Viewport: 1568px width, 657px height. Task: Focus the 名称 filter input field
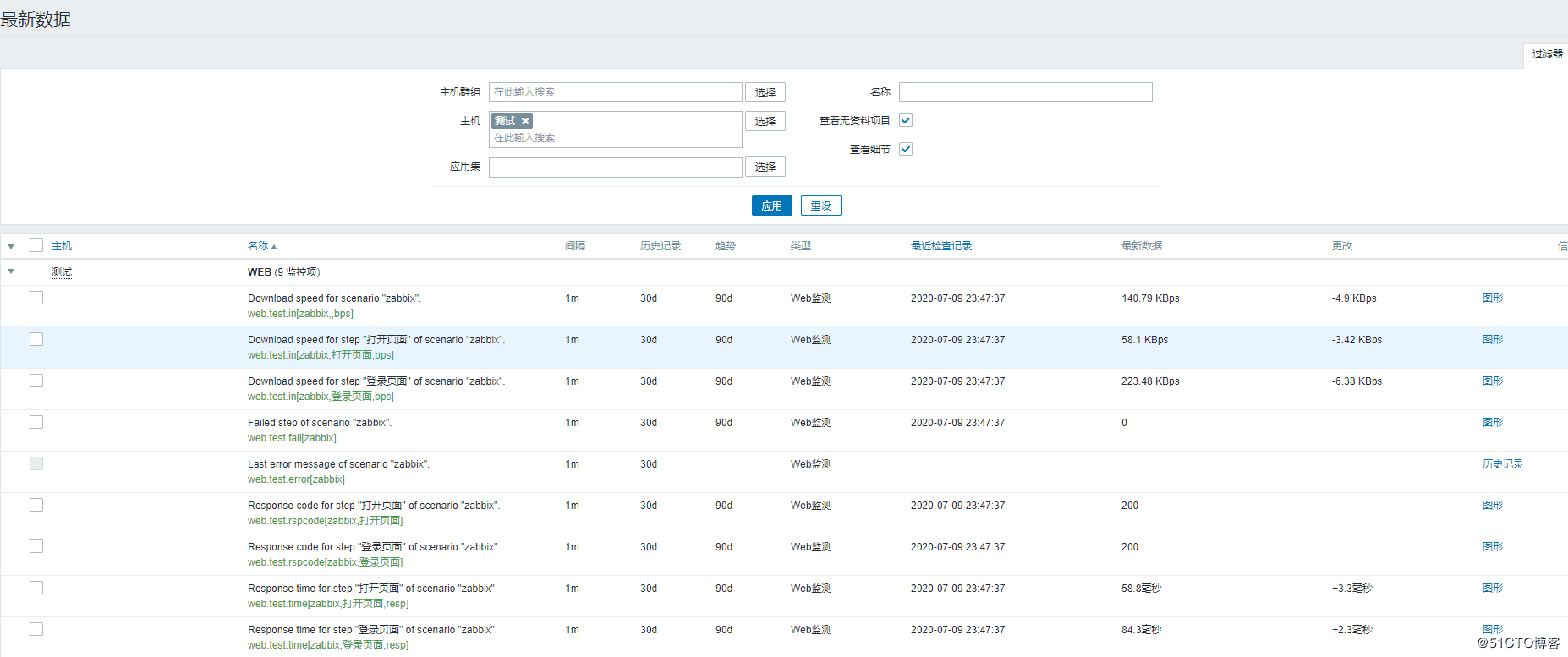(x=1025, y=92)
